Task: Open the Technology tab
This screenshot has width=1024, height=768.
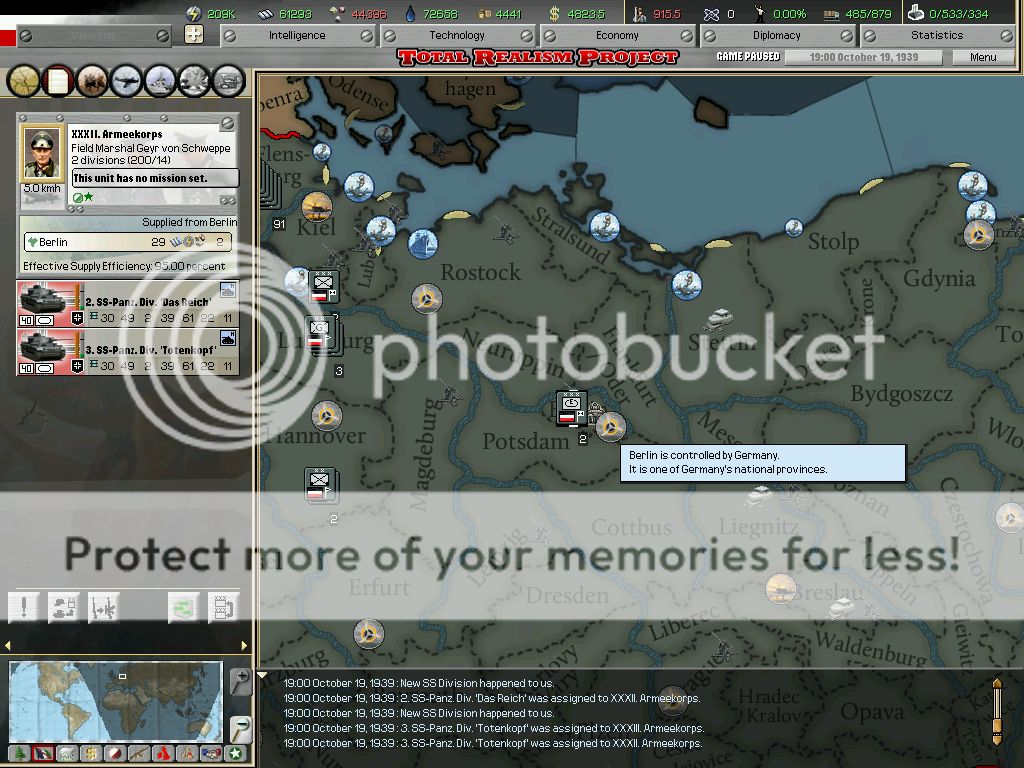Action: coord(457,35)
